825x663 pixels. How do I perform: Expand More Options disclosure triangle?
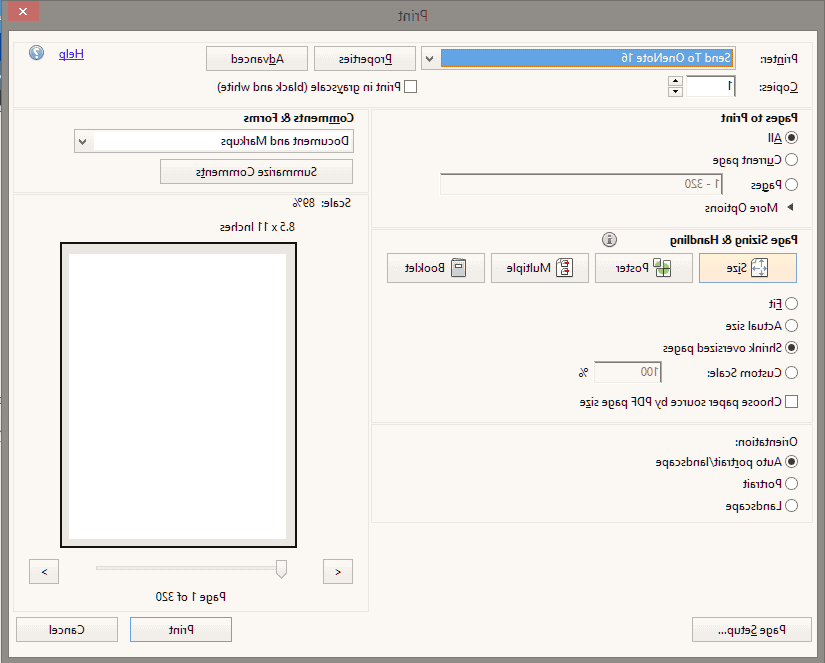[790, 207]
